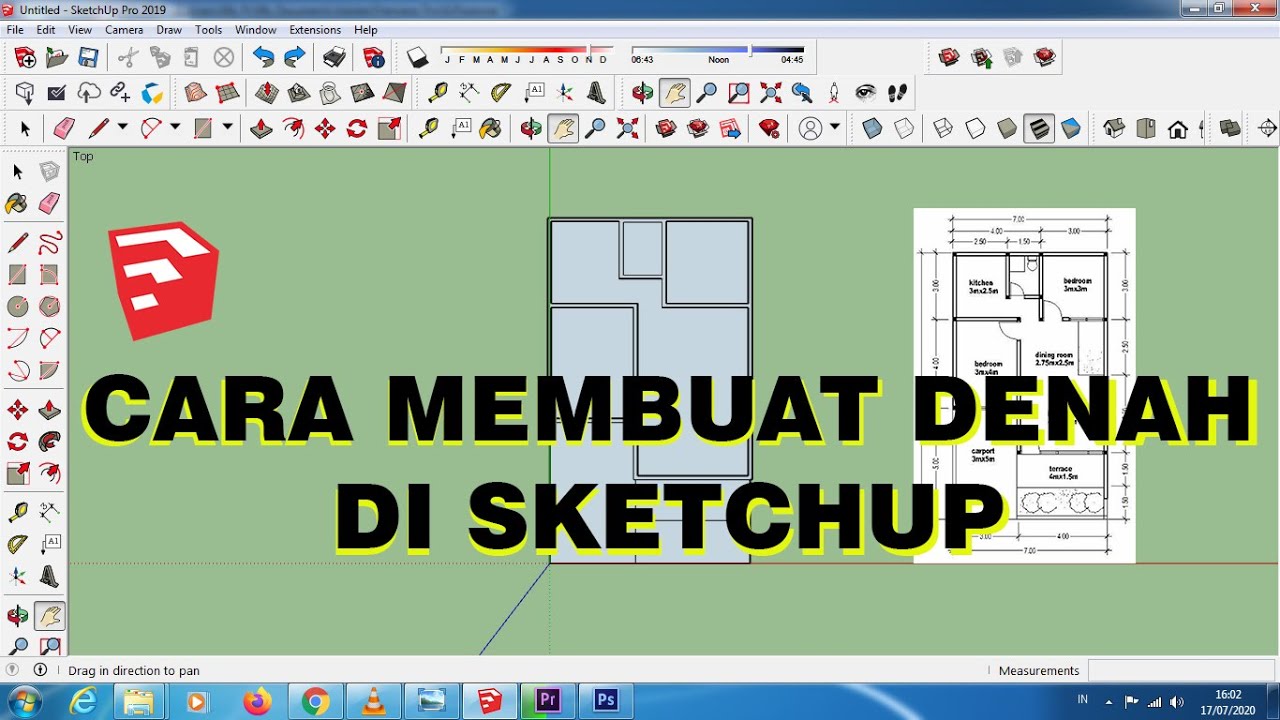
Task: Open Google Chrome from the taskbar
Action: point(316,701)
